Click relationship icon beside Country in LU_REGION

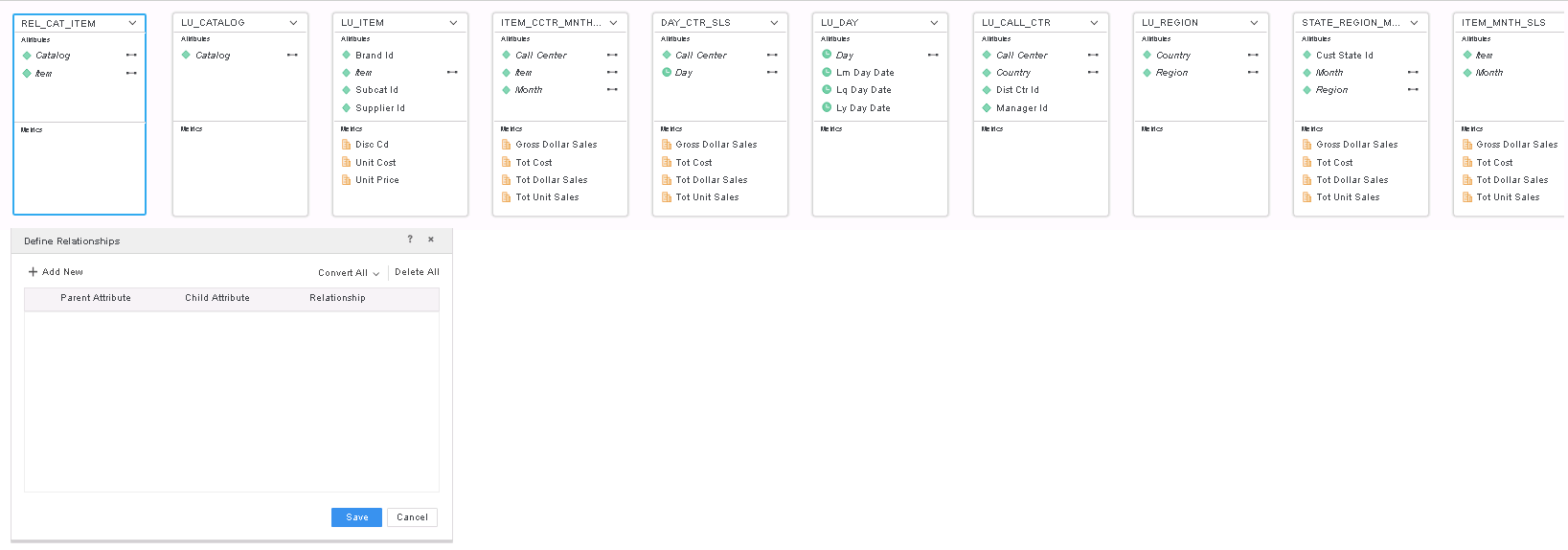click(x=1253, y=56)
